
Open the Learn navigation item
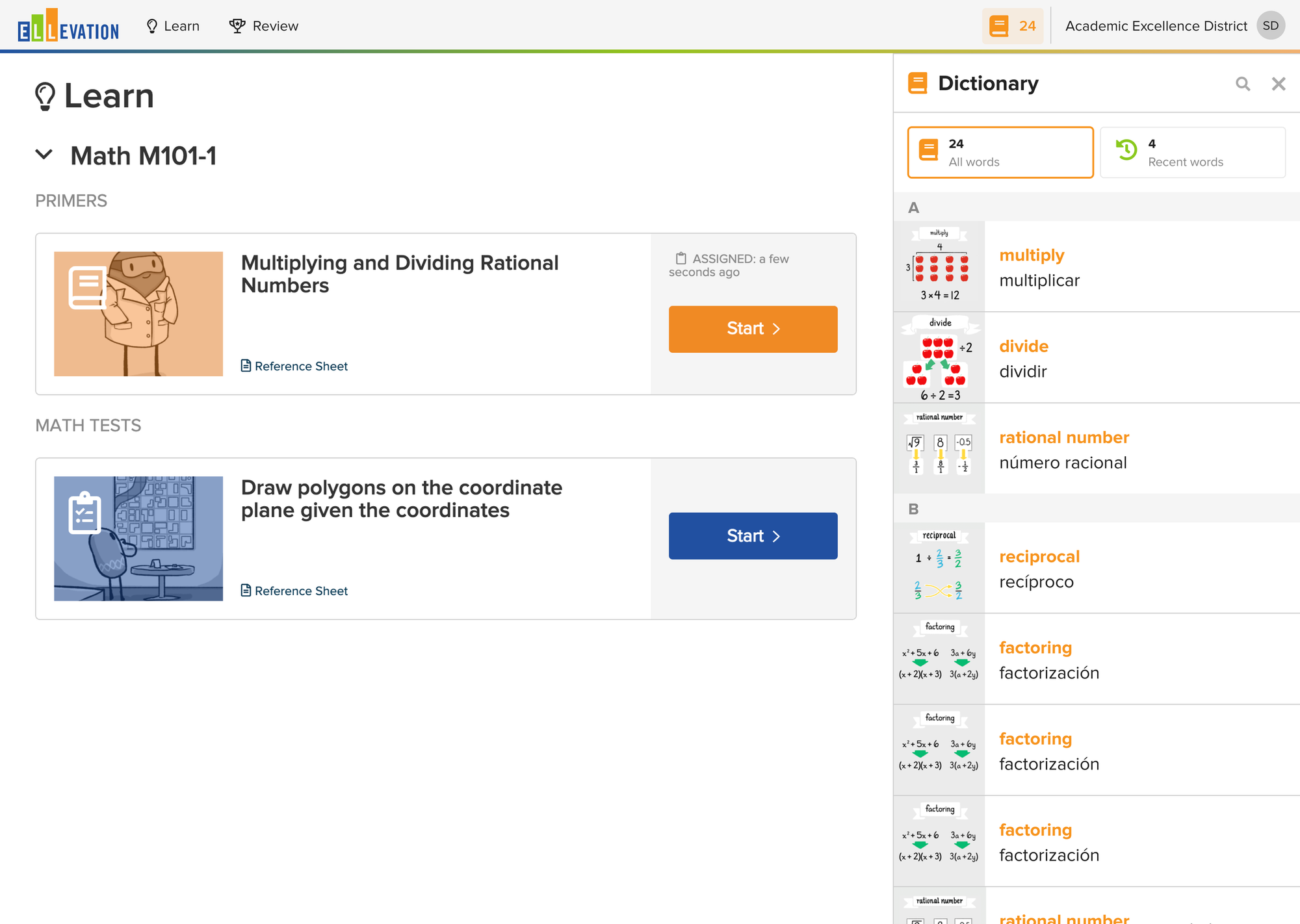pos(173,26)
